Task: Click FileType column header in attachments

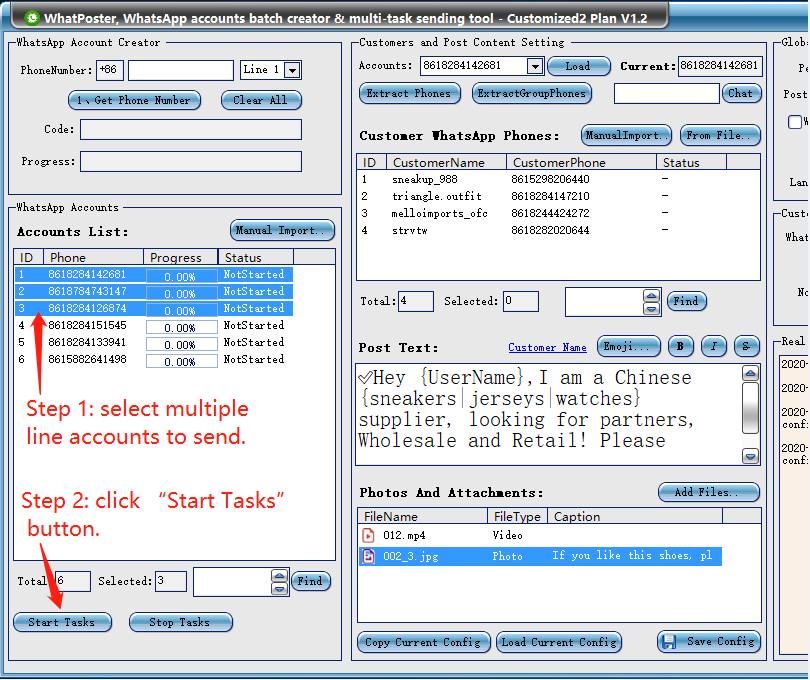Action: tap(517, 516)
